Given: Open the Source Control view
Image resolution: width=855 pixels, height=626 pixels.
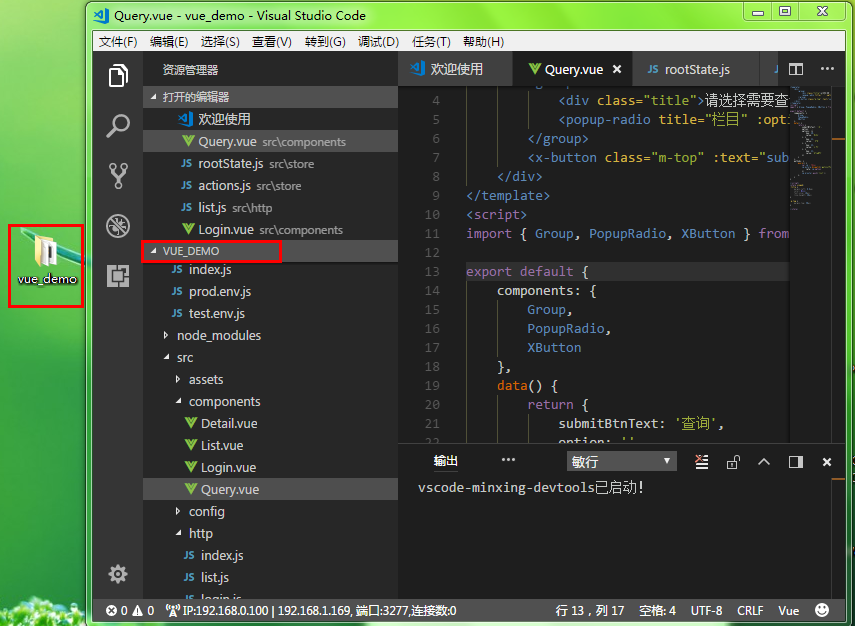Looking at the screenshot, I should click(x=118, y=176).
